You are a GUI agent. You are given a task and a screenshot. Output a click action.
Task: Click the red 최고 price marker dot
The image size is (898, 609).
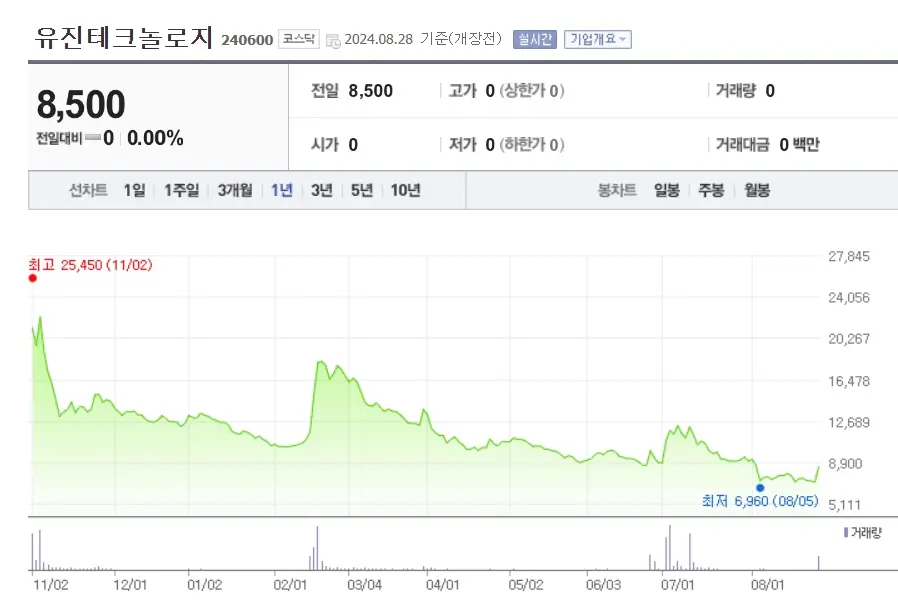click(x=32, y=279)
